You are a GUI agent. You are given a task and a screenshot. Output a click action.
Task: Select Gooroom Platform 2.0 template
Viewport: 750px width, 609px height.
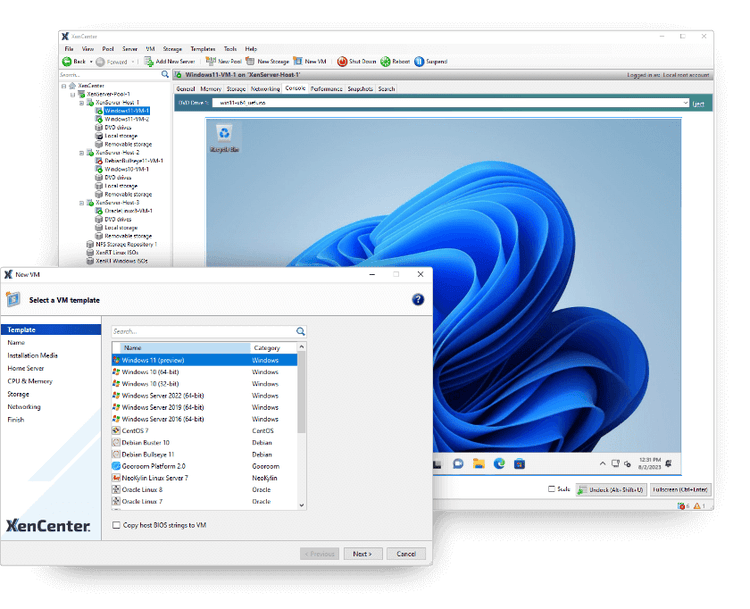(204, 466)
